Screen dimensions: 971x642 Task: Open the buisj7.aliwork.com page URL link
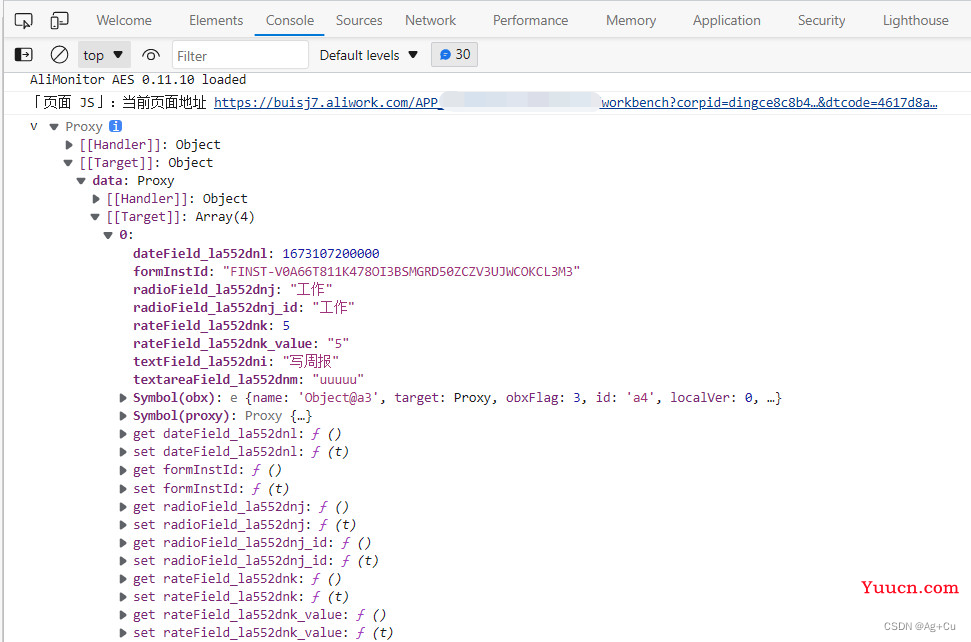575,103
